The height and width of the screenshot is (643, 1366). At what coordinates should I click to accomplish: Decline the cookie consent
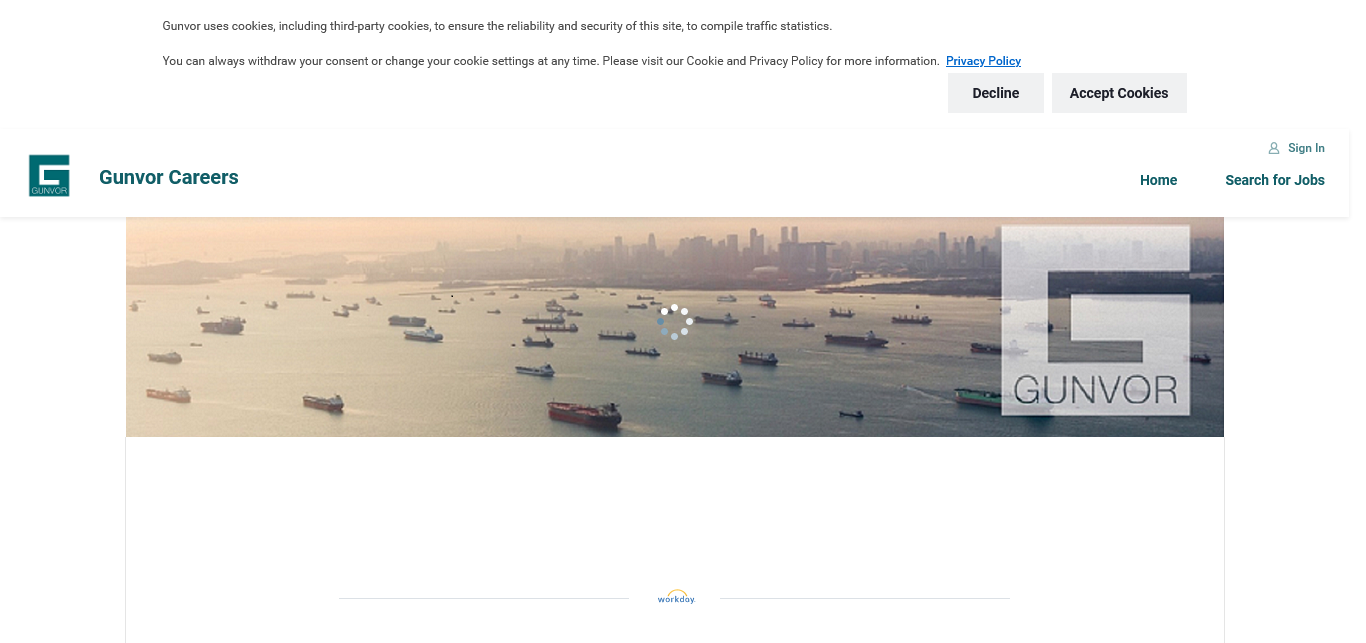pos(996,93)
